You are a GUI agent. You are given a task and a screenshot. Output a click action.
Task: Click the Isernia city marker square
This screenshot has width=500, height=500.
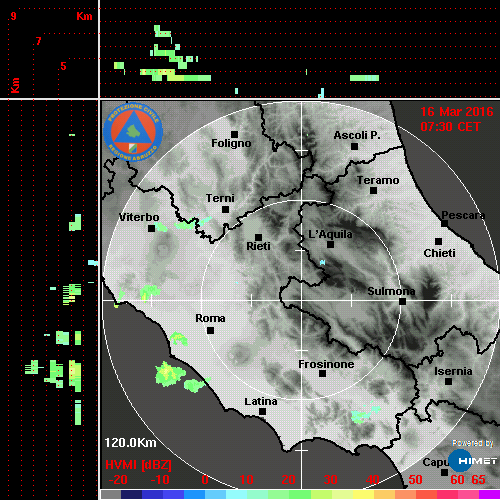coord(449,381)
